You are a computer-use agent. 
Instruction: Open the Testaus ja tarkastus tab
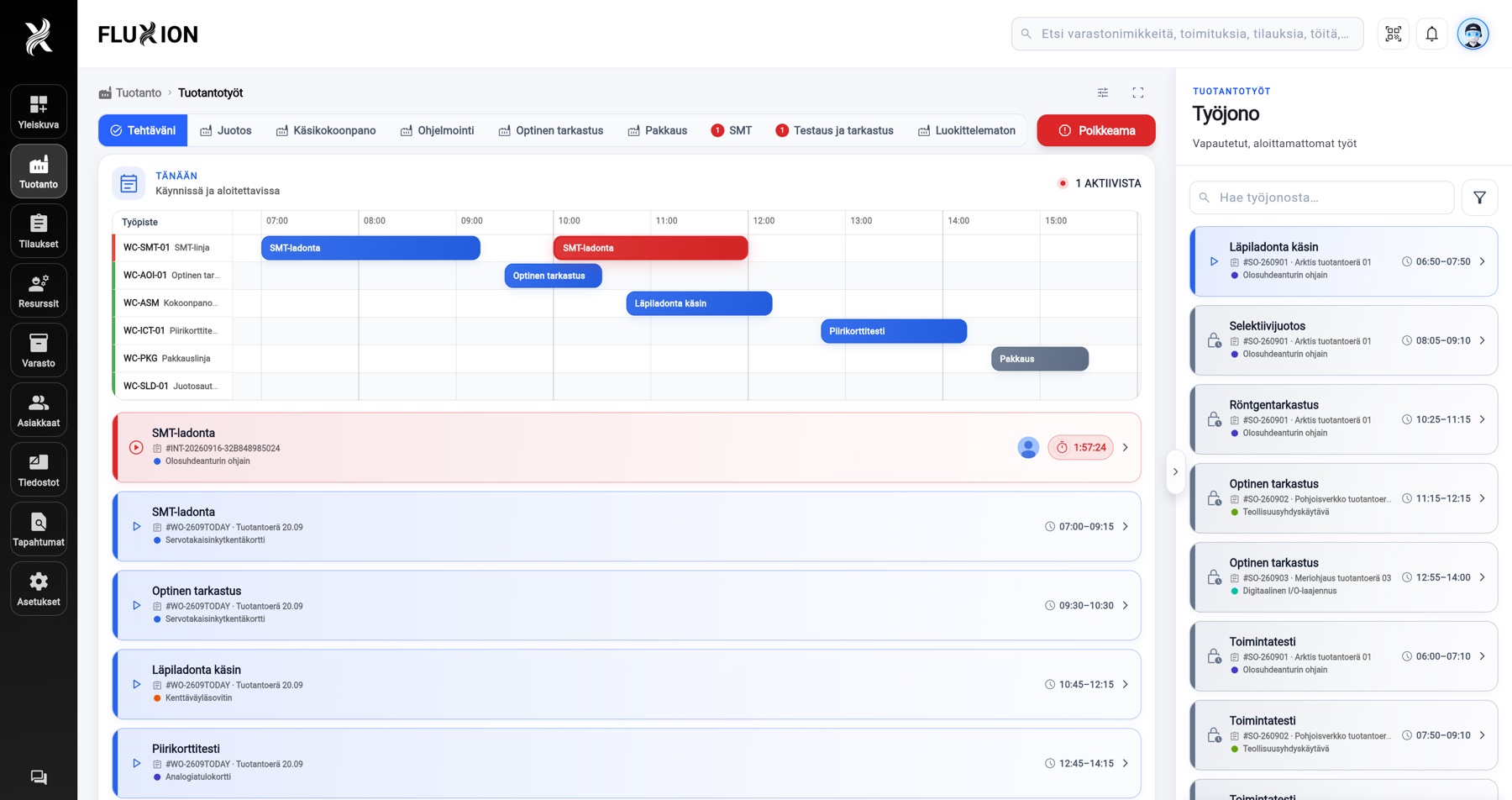click(x=835, y=130)
